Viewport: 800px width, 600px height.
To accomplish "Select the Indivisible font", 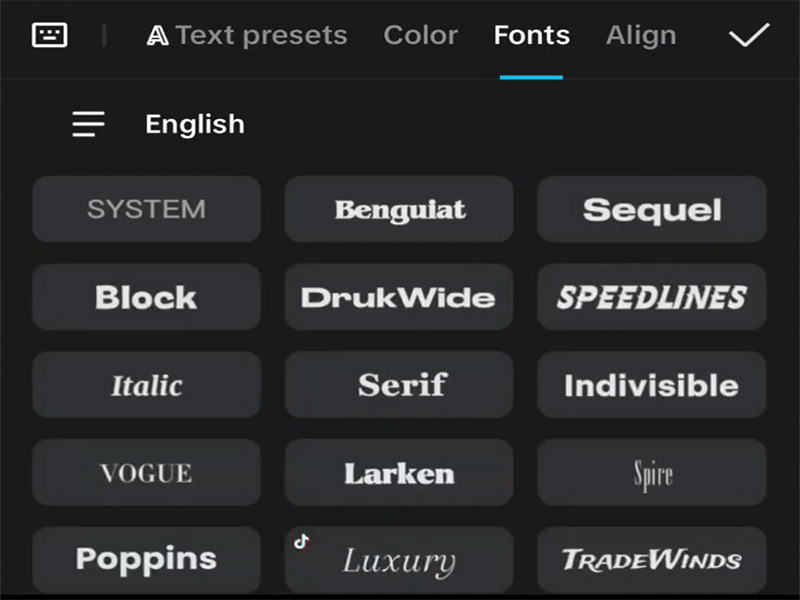I will (x=651, y=385).
